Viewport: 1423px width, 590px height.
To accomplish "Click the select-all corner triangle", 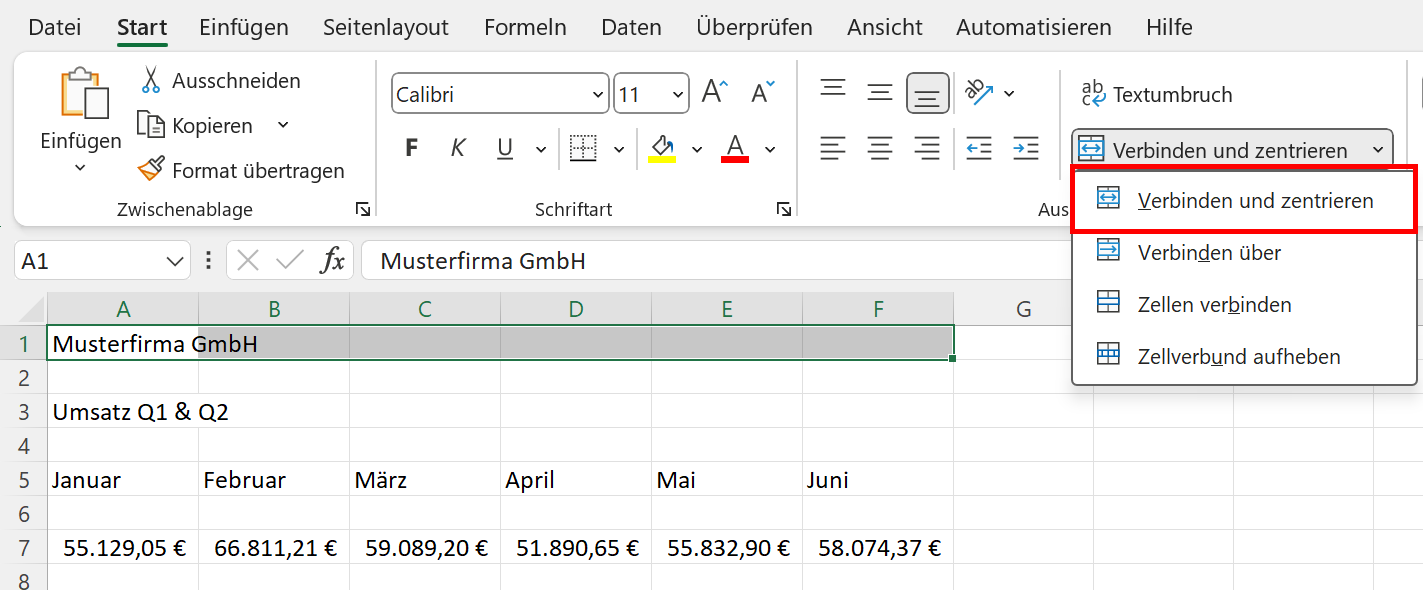I will pos(31,310).
